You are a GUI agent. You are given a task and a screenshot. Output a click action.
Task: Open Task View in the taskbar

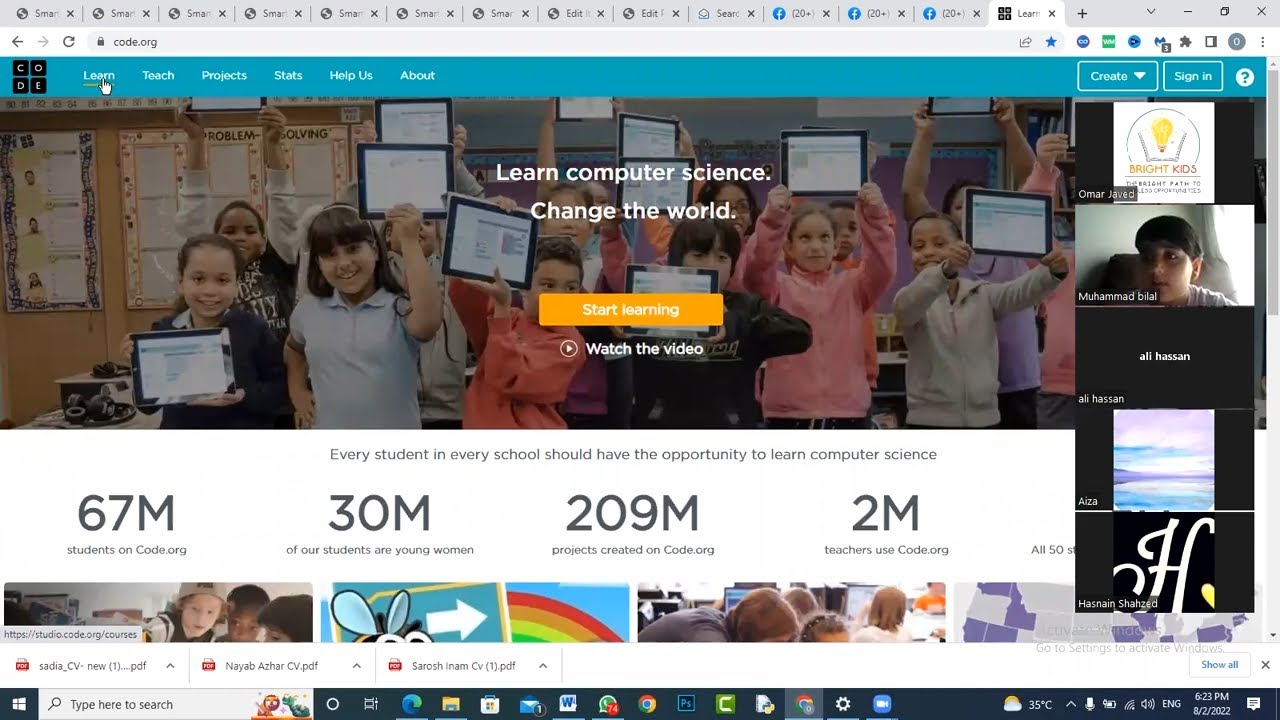[x=371, y=704]
